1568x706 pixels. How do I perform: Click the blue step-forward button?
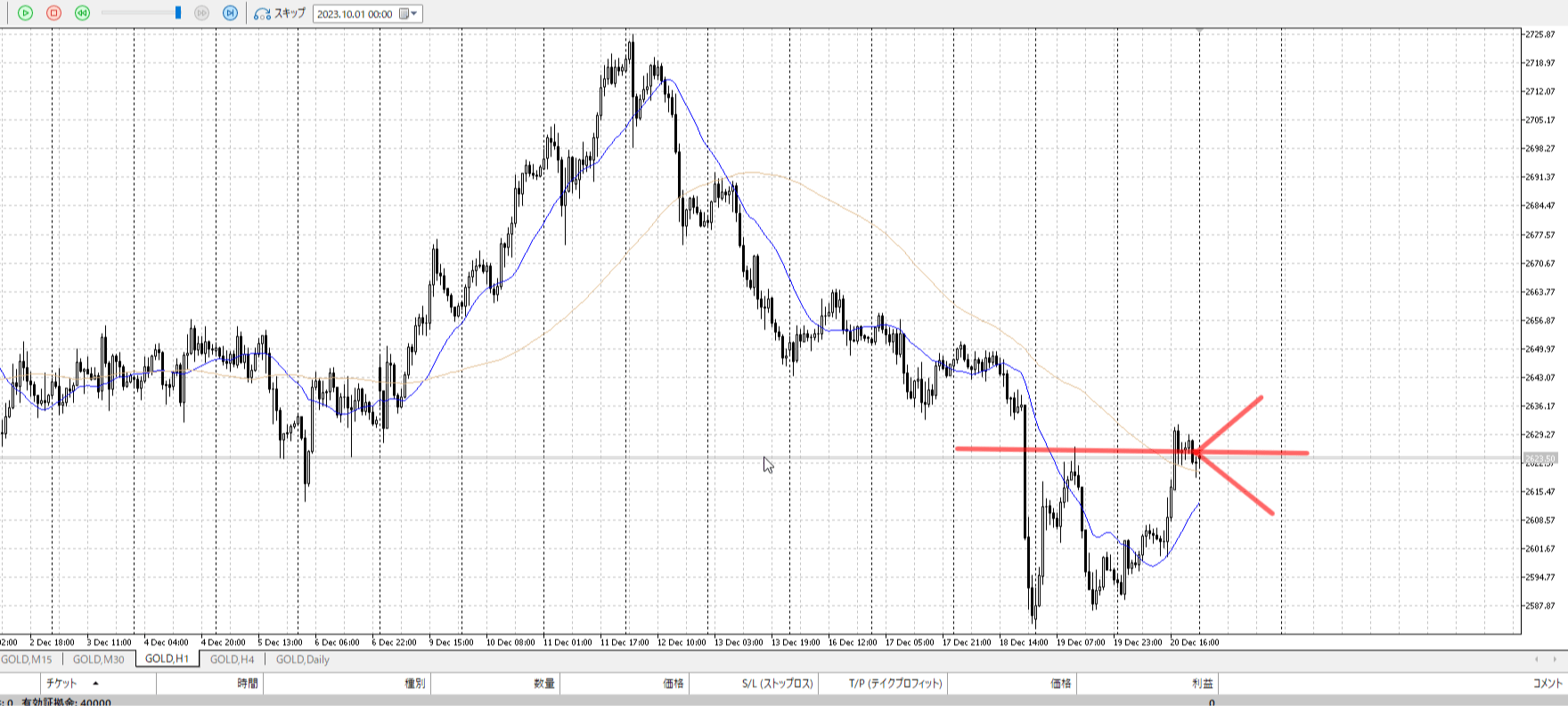click(230, 13)
